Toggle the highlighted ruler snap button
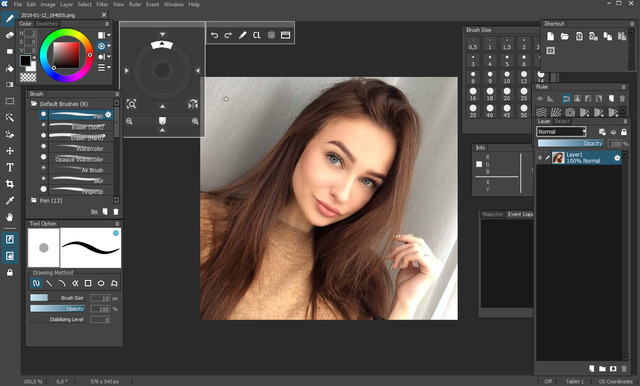 click(x=566, y=98)
